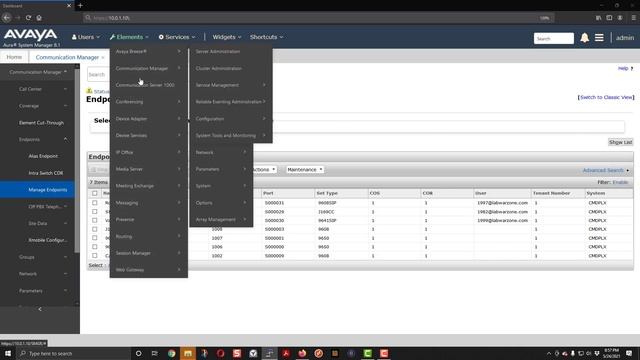Image resolution: width=640 pixels, height=360 pixels.
Task: Expand Advanced Search
Action: (605, 170)
